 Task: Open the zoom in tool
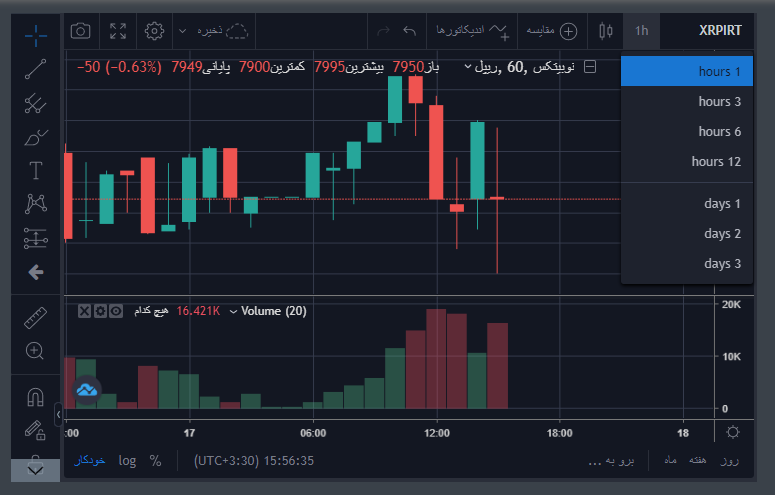36,351
